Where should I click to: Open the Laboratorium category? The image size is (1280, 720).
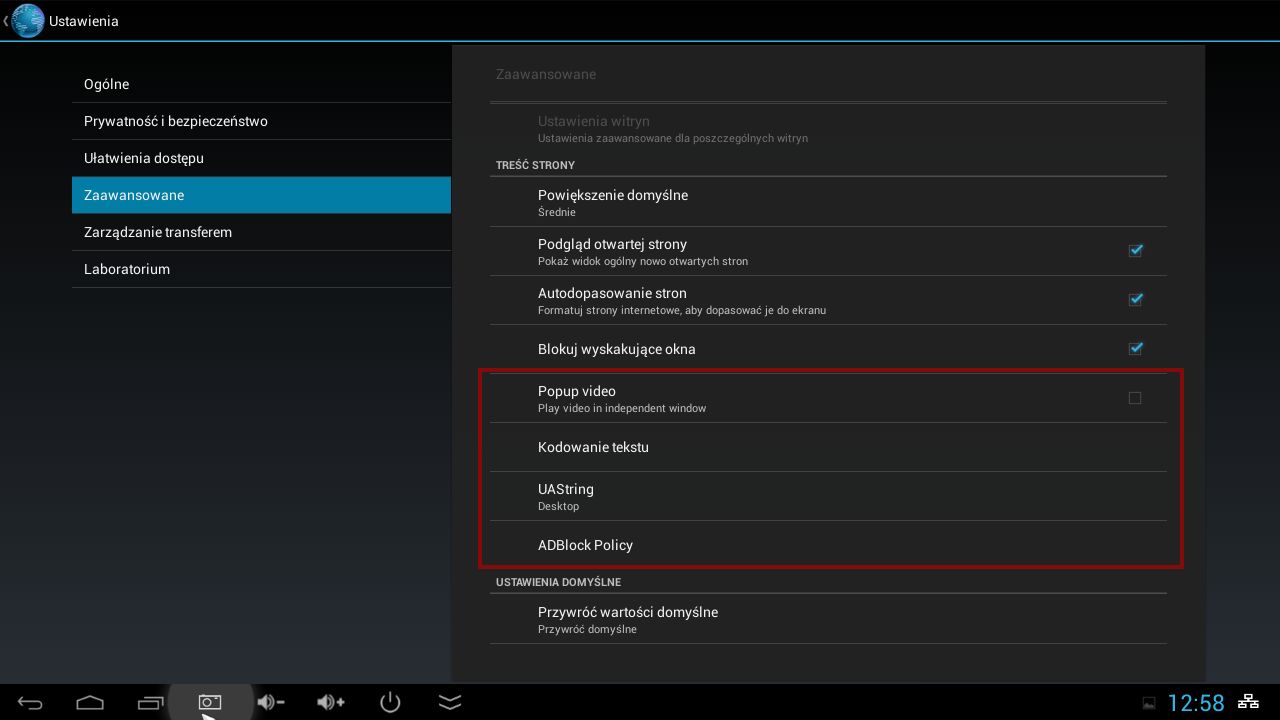point(261,269)
